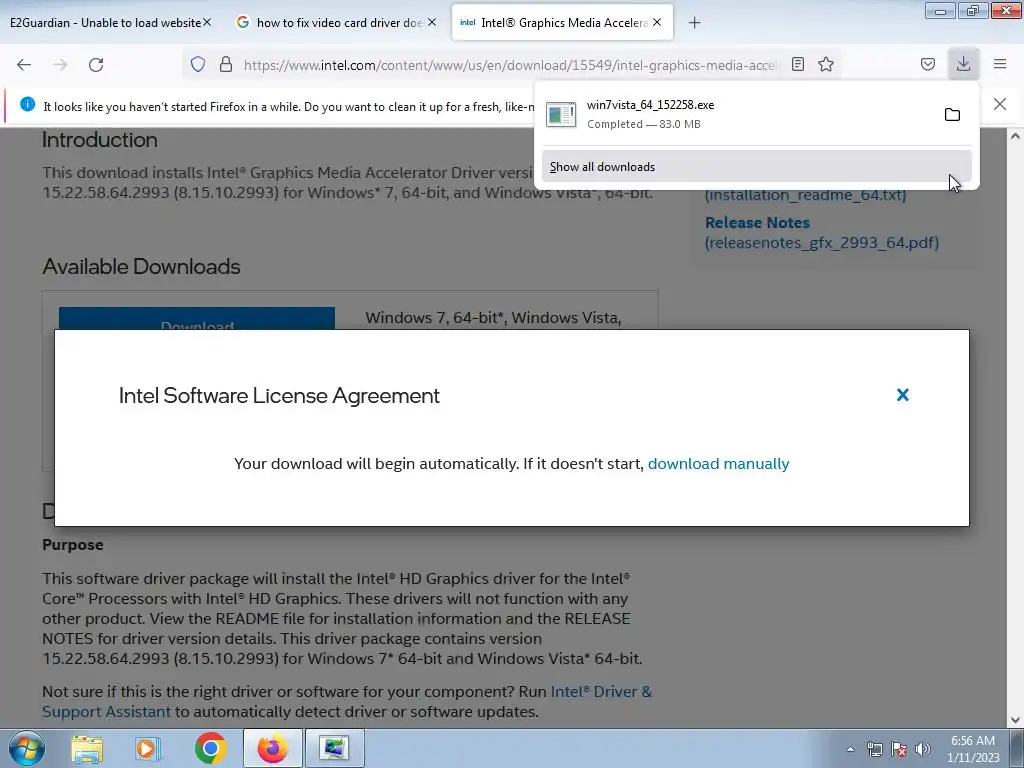Bookmark this page with the star icon
The height and width of the screenshot is (768, 1024).
click(x=826, y=64)
